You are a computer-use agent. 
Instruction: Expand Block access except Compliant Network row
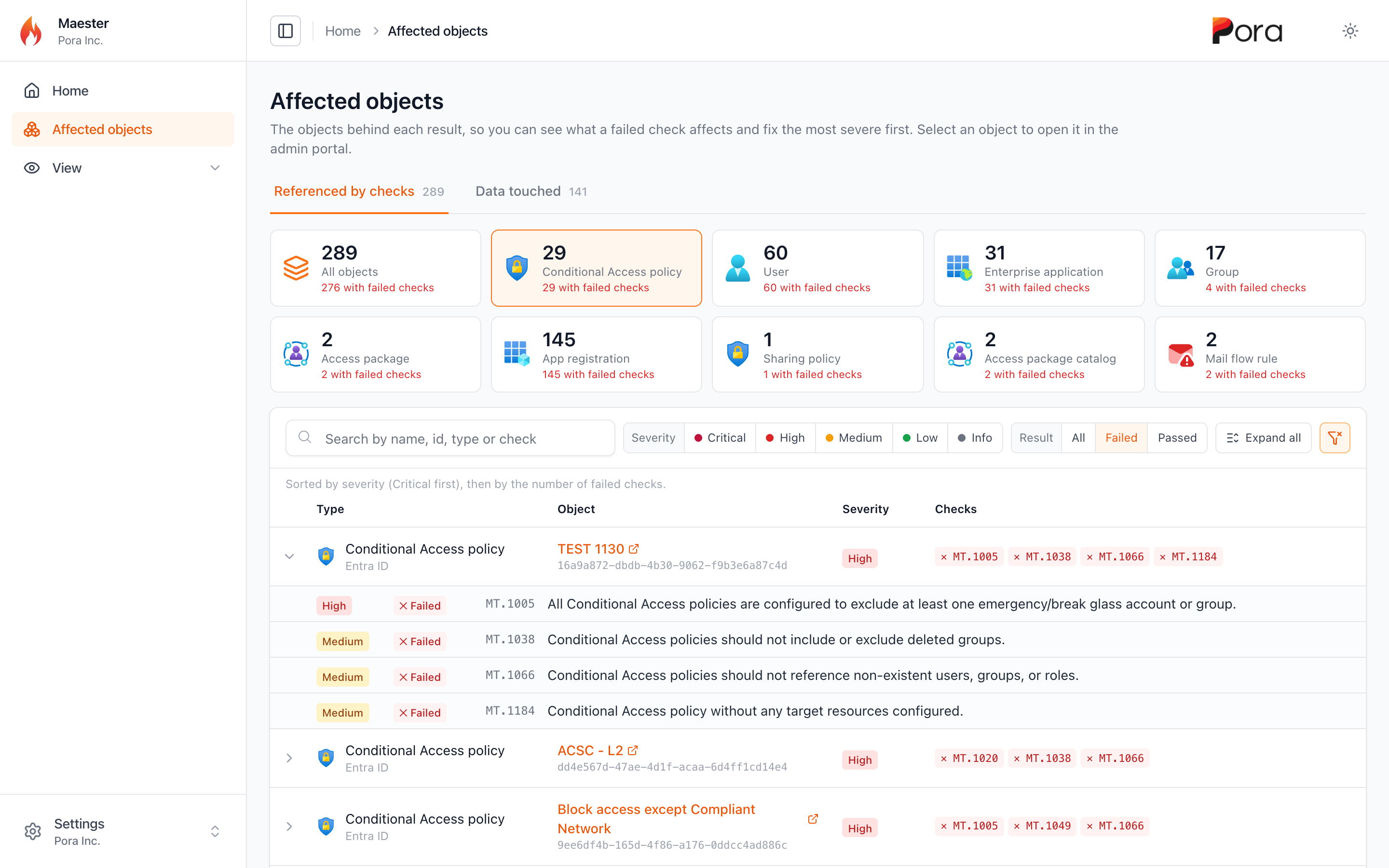(289, 826)
